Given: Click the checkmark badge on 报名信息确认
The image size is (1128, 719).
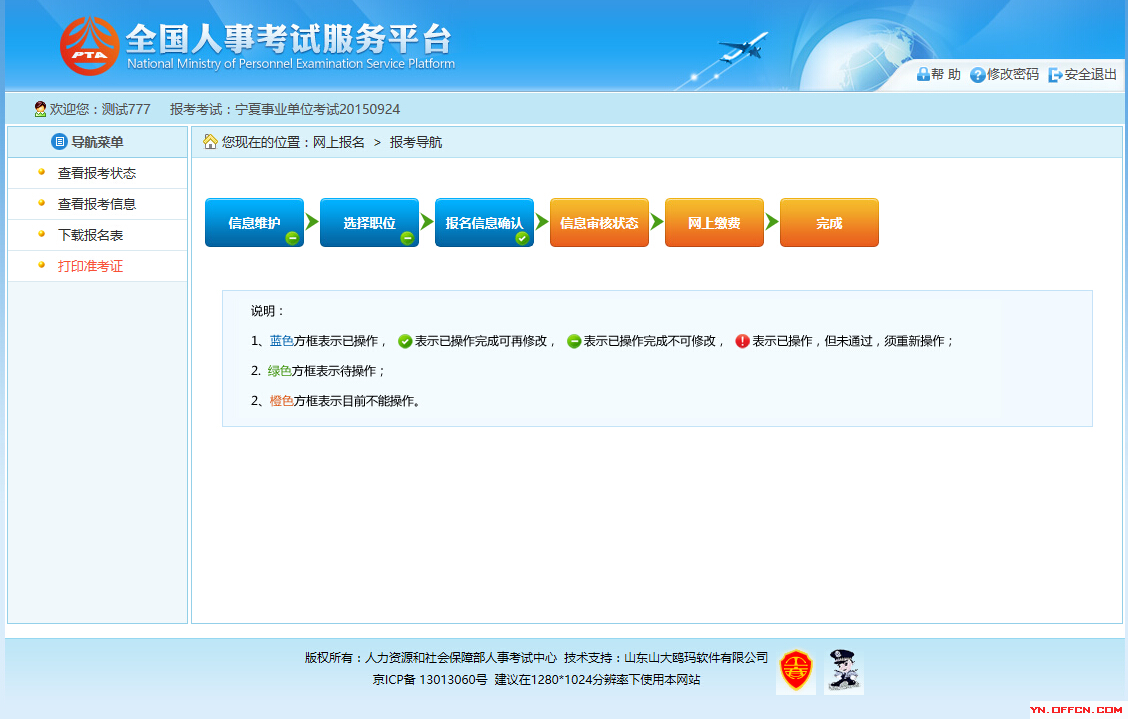Looking at the screenshot, I should (522, 238).
